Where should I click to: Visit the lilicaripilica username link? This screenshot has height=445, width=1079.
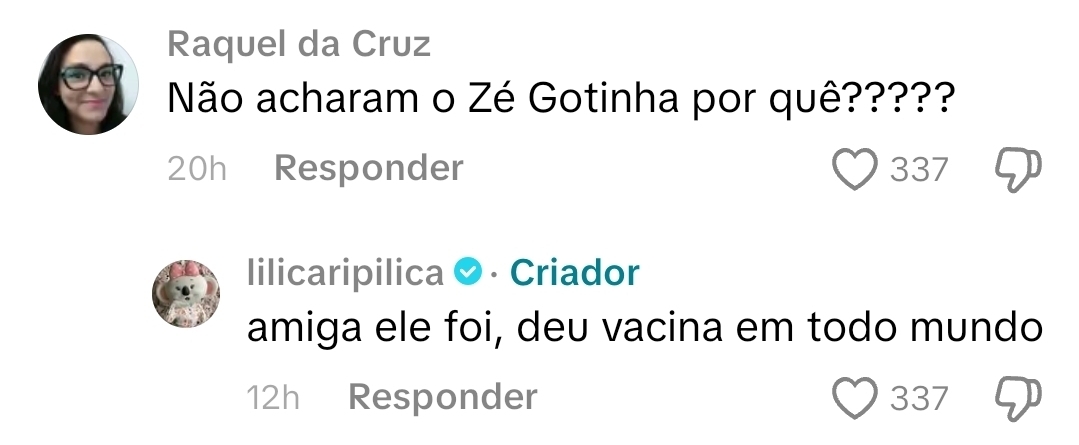[x=345, y=272]
